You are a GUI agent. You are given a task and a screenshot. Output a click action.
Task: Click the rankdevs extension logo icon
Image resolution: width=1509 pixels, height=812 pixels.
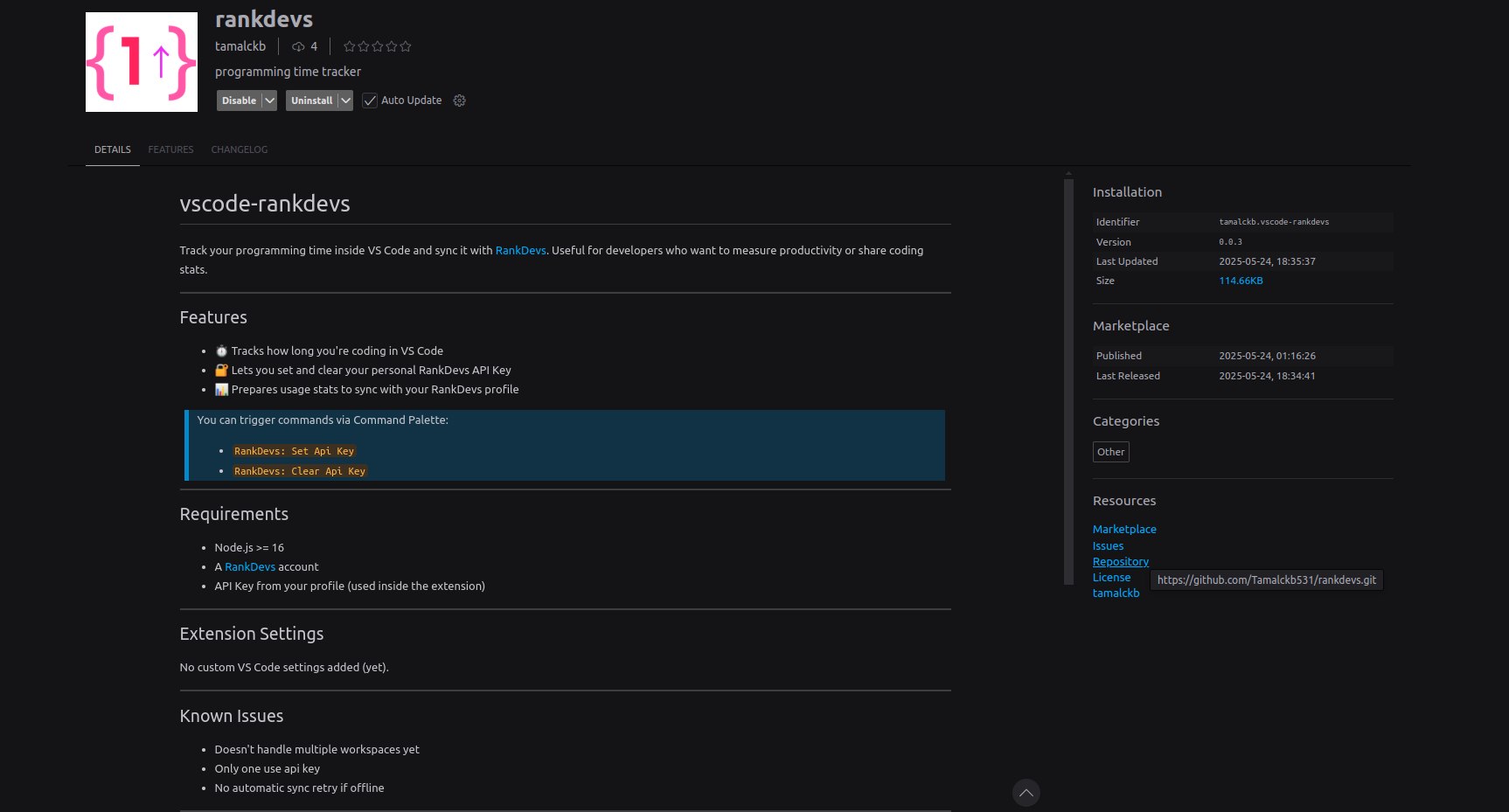coord(142,62)
